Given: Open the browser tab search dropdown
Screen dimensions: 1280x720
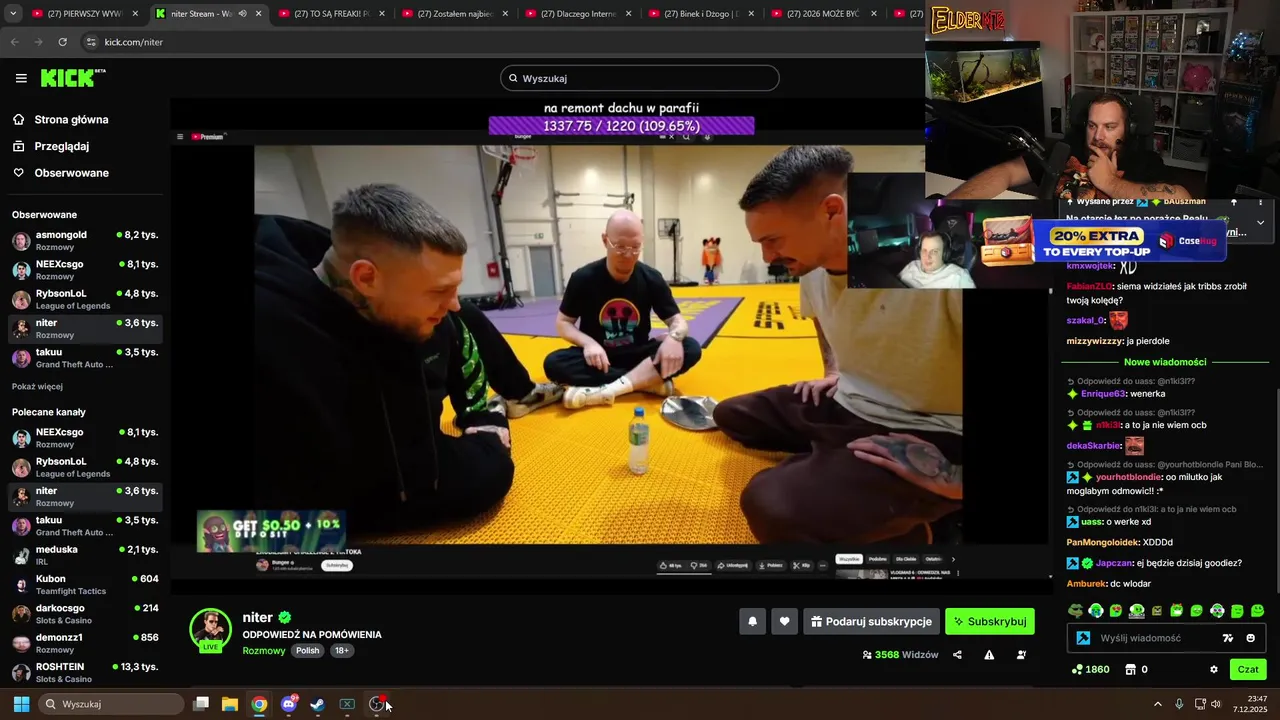Looking at the screenshot, I should [14, 14].
